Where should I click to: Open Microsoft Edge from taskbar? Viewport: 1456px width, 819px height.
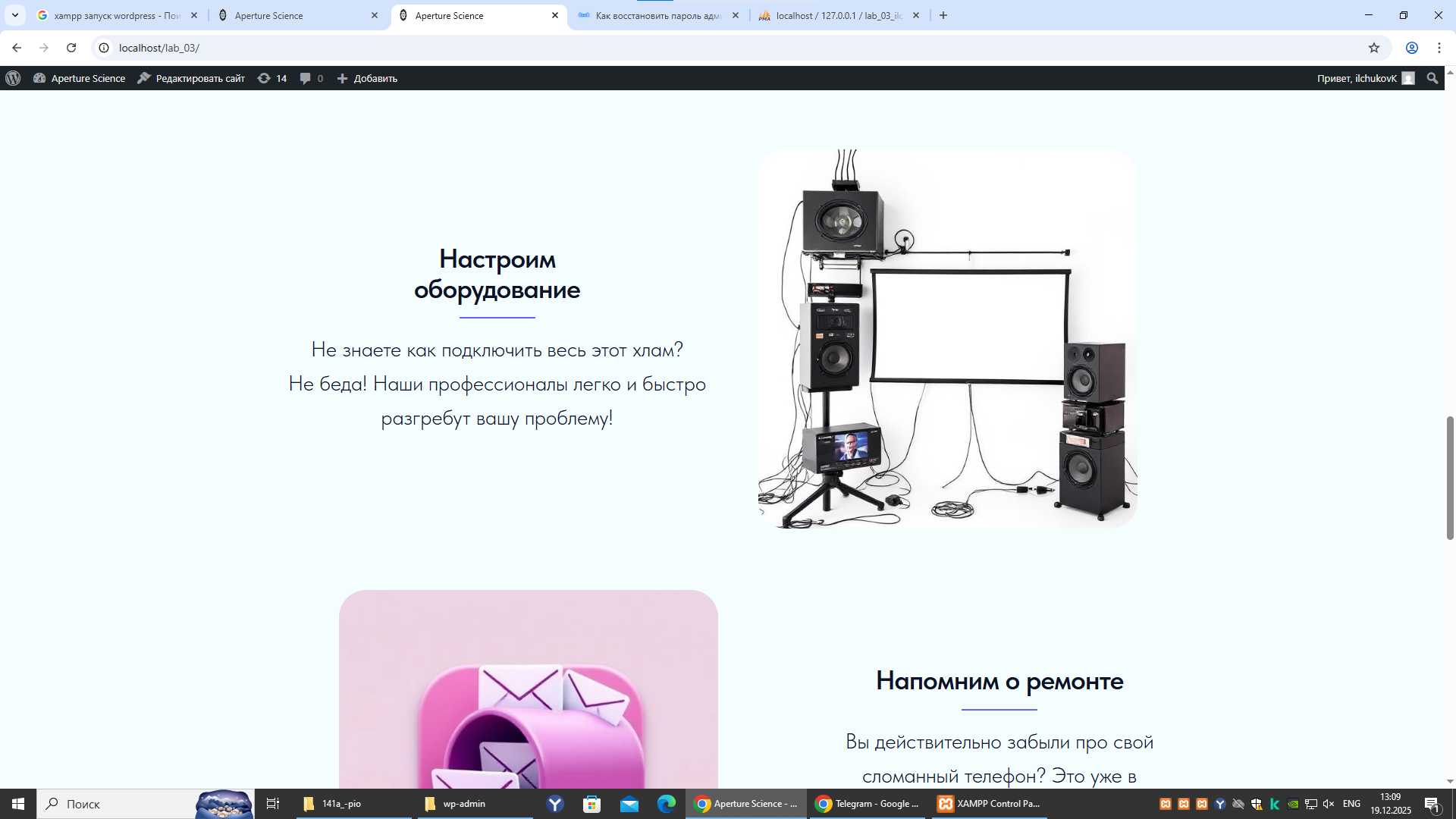click(x=666, y=804)
